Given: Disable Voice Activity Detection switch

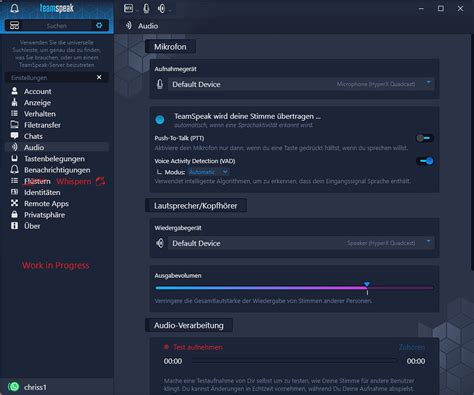Looking at the screenshot, I should [x=425, y=161].
